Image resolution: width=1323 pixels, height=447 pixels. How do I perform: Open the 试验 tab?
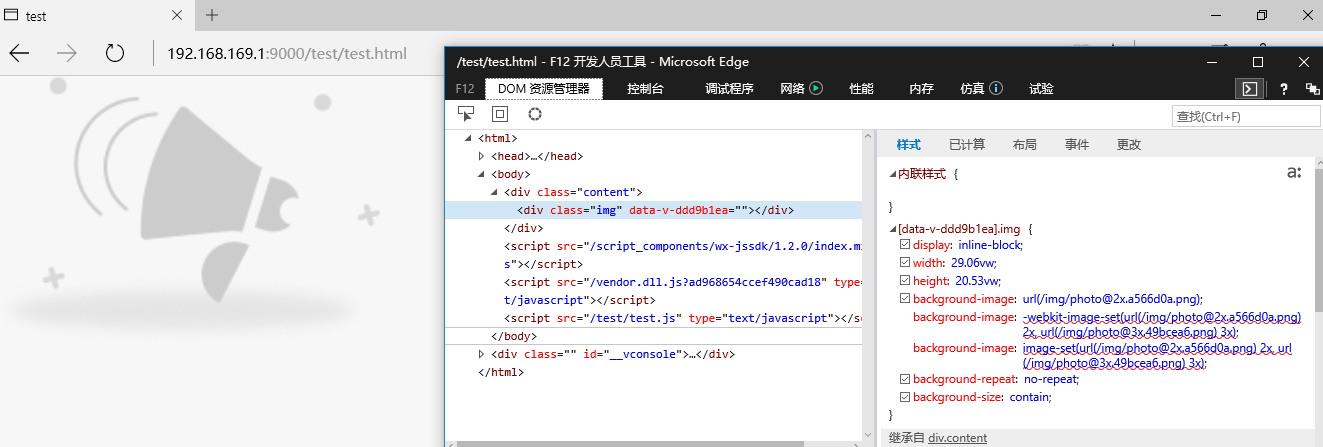pyautogui.click(x=1041, y=89)
